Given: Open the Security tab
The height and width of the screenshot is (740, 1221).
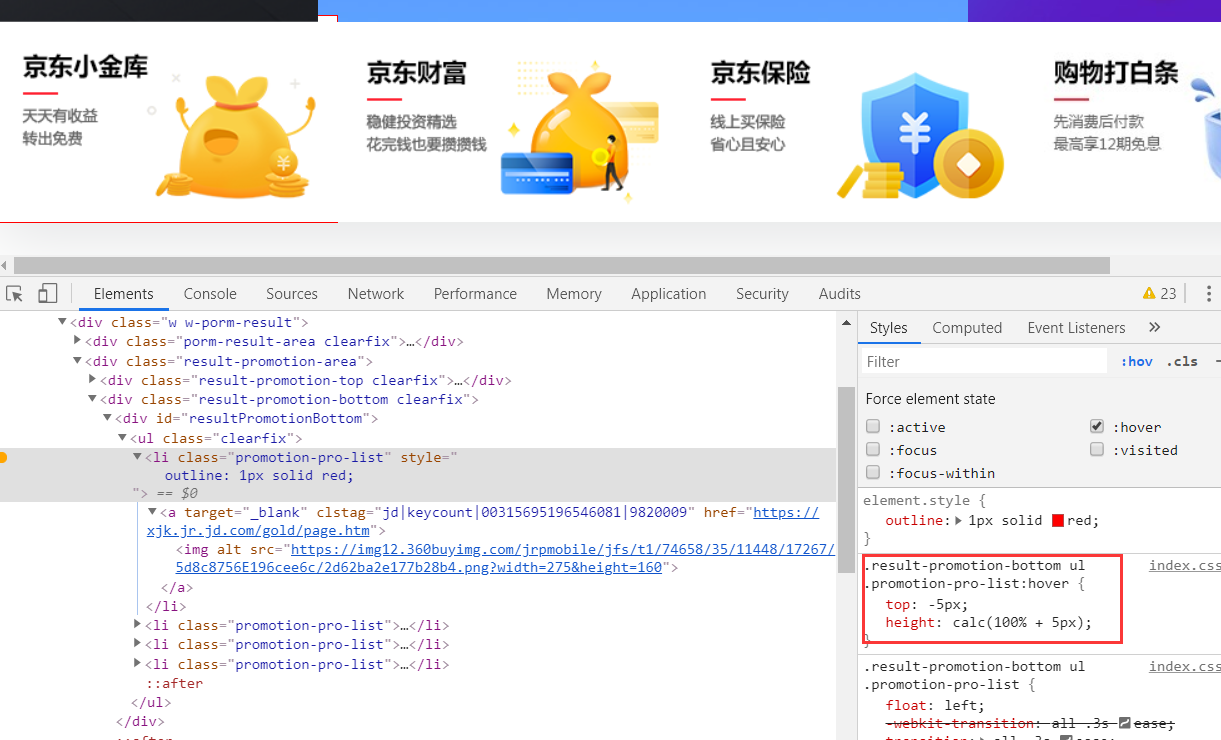Looking at the screenshot, I should (x=762, y=294).
